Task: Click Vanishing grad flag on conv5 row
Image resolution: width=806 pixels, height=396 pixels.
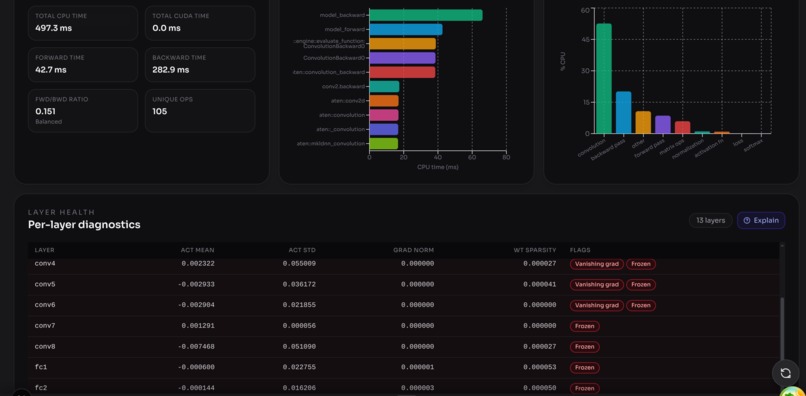Action: click(x=596, y=284)
